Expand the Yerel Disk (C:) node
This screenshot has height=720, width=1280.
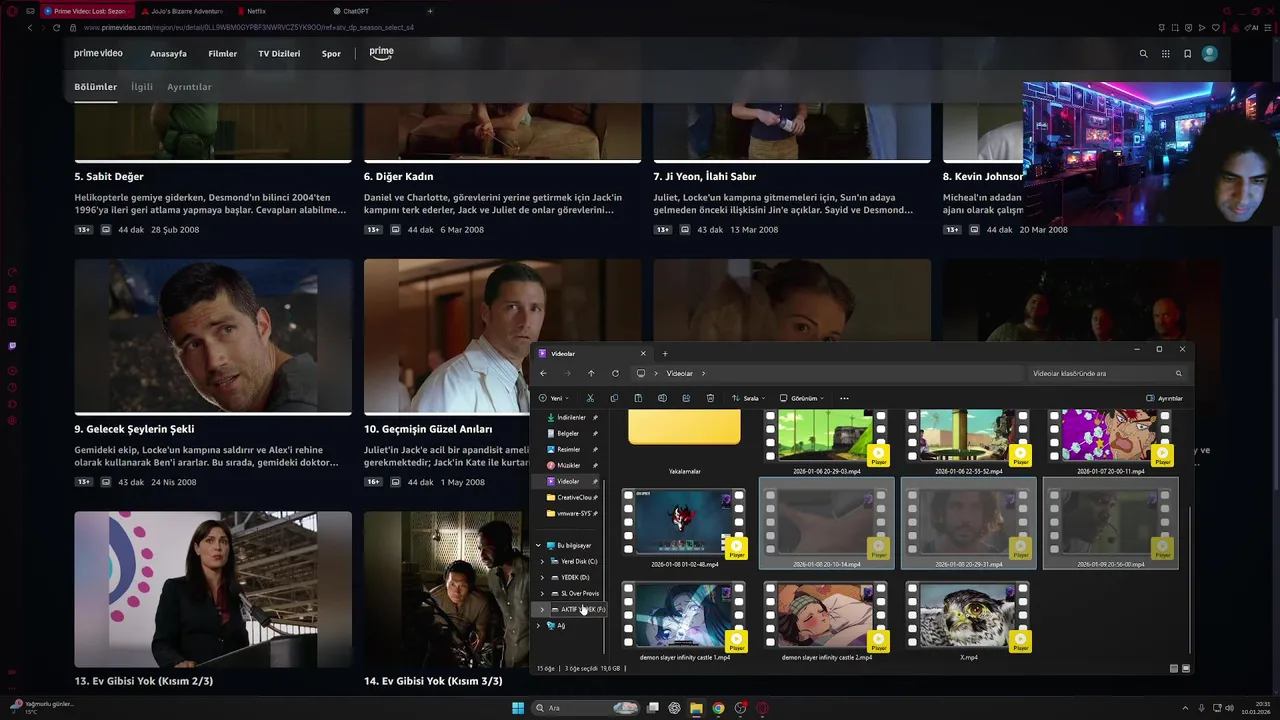pyautogui.click(x=542, y=561)
